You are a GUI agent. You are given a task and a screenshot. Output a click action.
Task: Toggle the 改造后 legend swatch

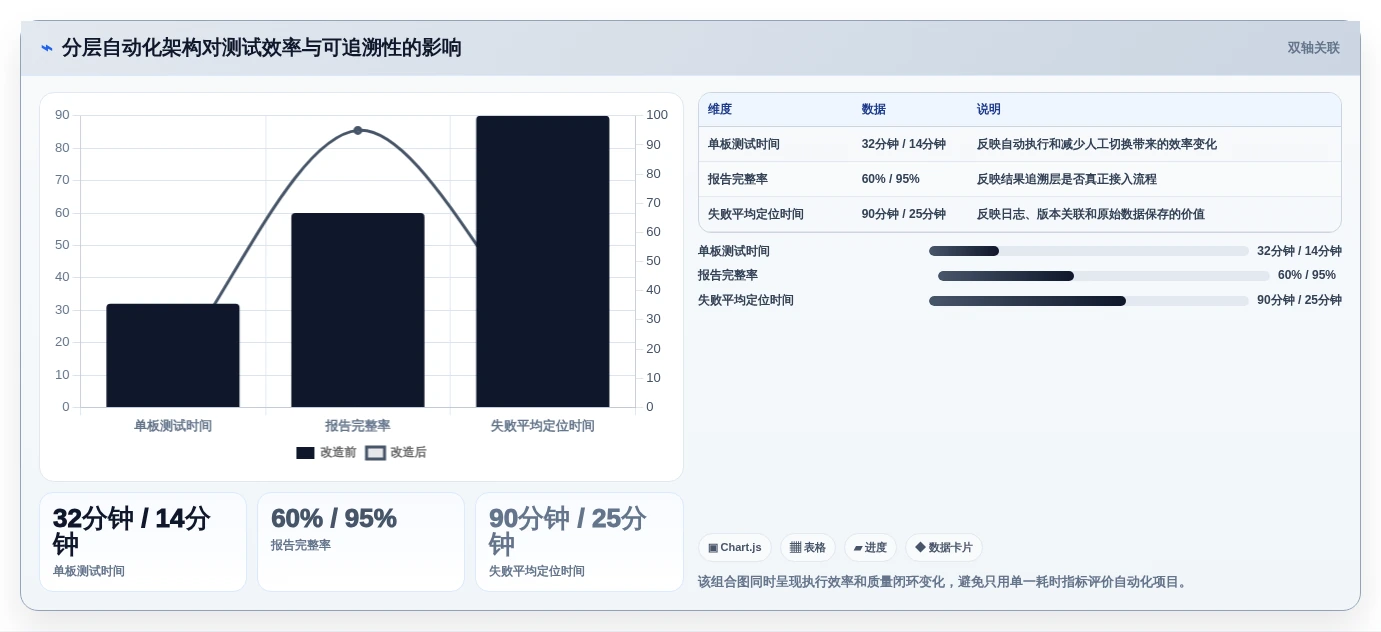click(375, 453)
